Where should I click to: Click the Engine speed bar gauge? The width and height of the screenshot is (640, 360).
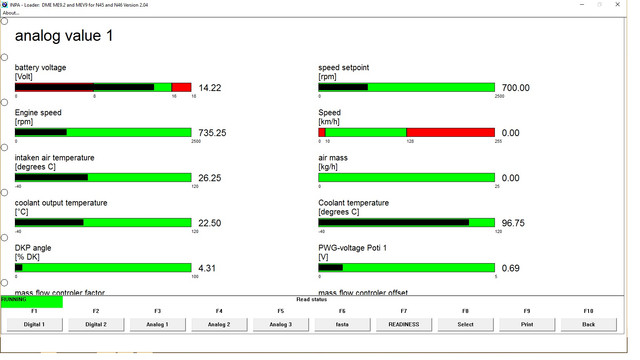pos(103,132)
